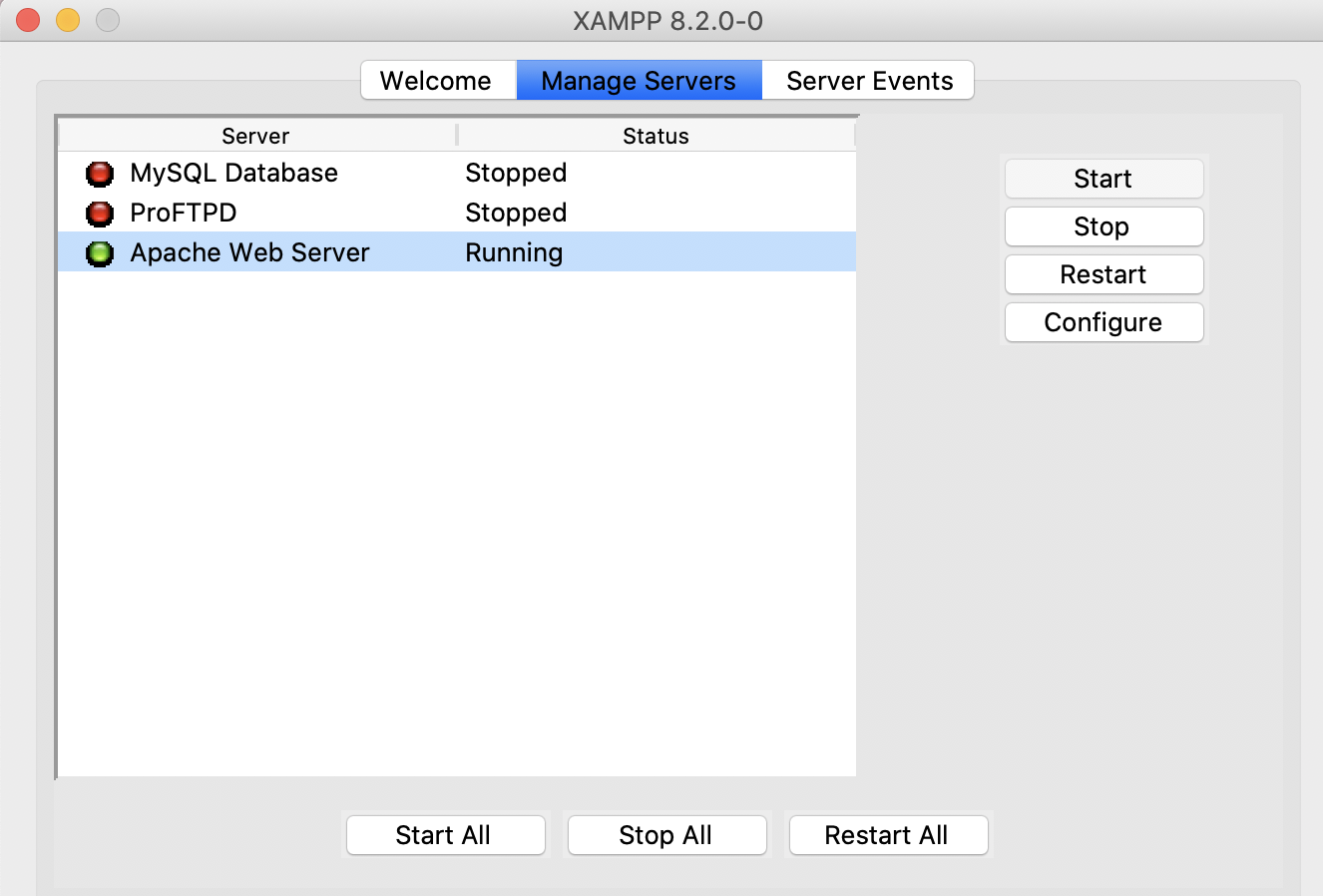This screenshot has width=1323, height=896.
Task: Open the Configure dialog
Action: pyautogui.click(x=1103, y=322)
